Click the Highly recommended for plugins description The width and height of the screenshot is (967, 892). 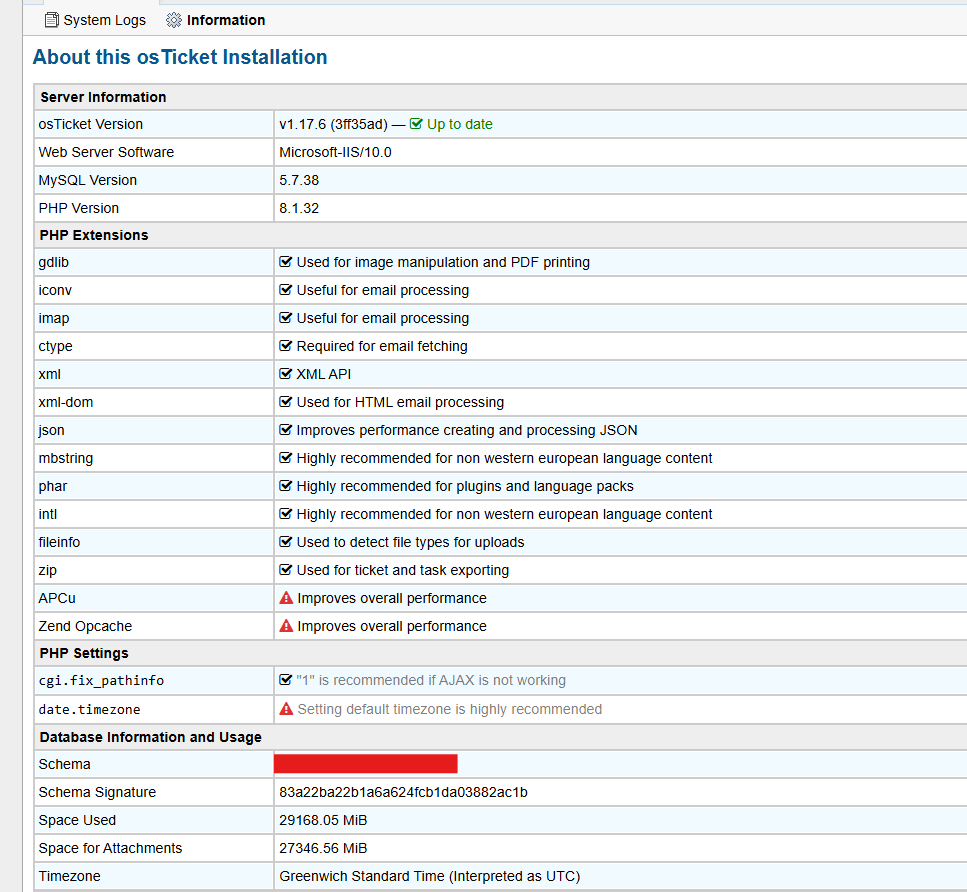click(465, 486)
